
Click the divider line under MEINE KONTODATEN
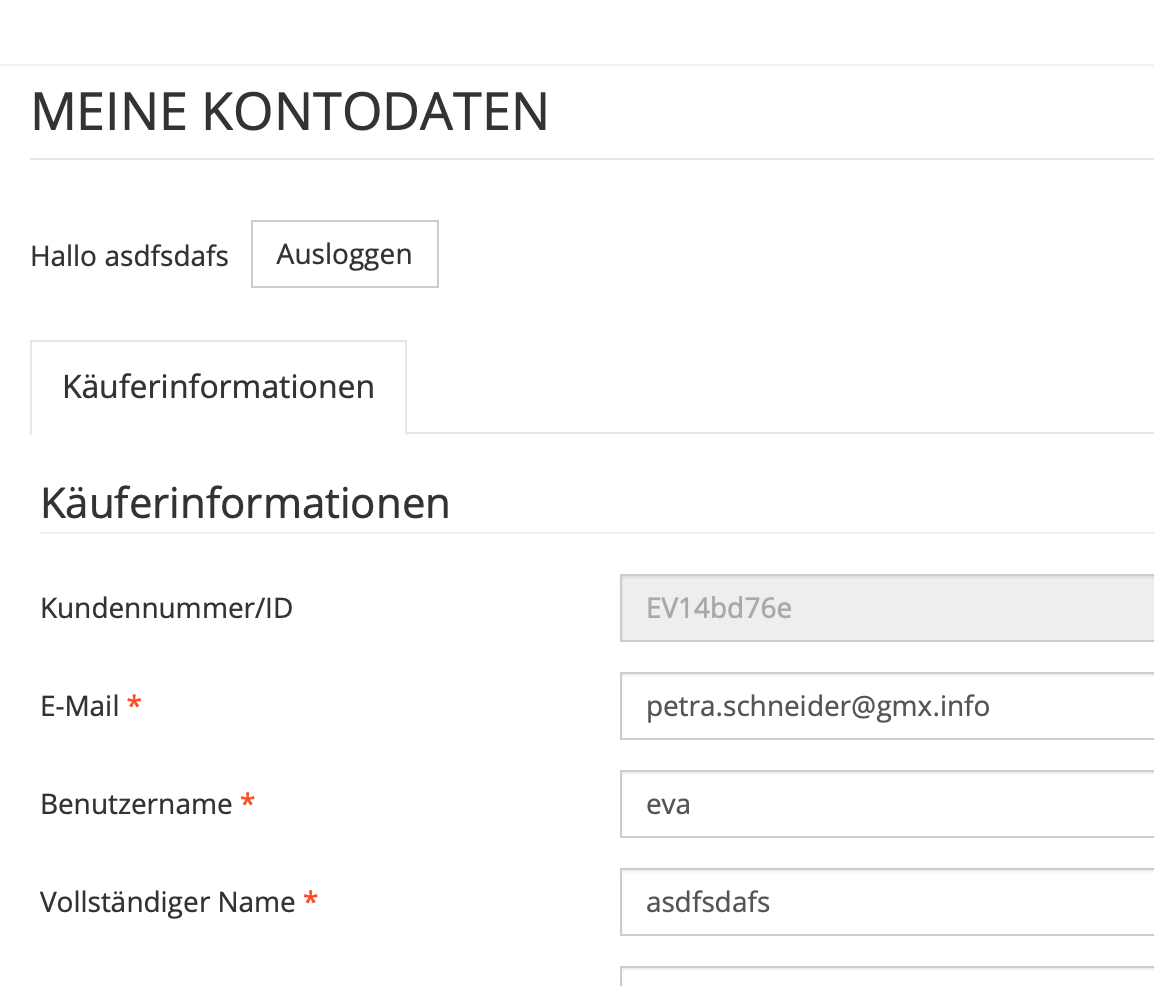click(x=590, y=159)
